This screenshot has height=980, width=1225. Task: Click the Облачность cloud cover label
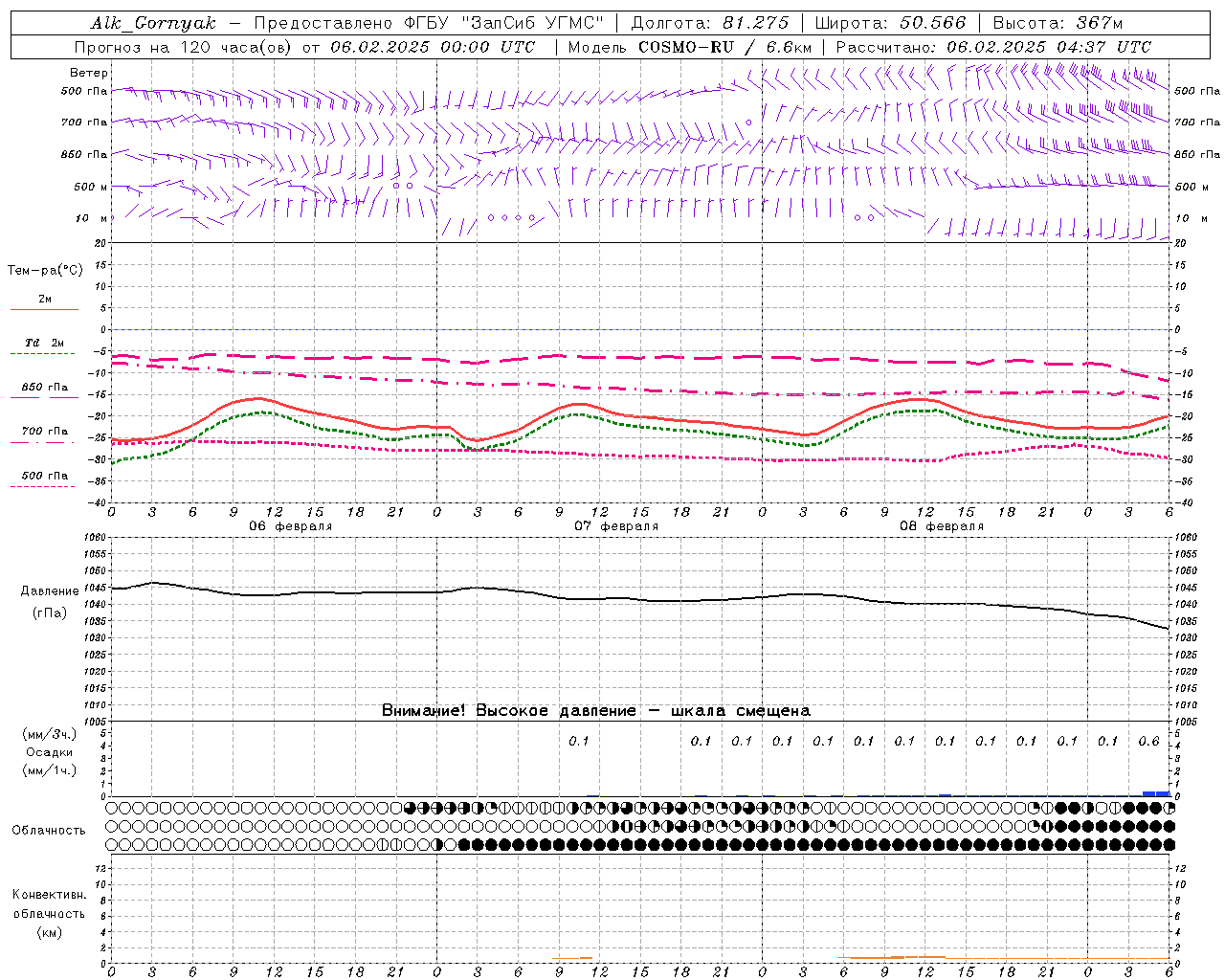(x=49, y=830)
